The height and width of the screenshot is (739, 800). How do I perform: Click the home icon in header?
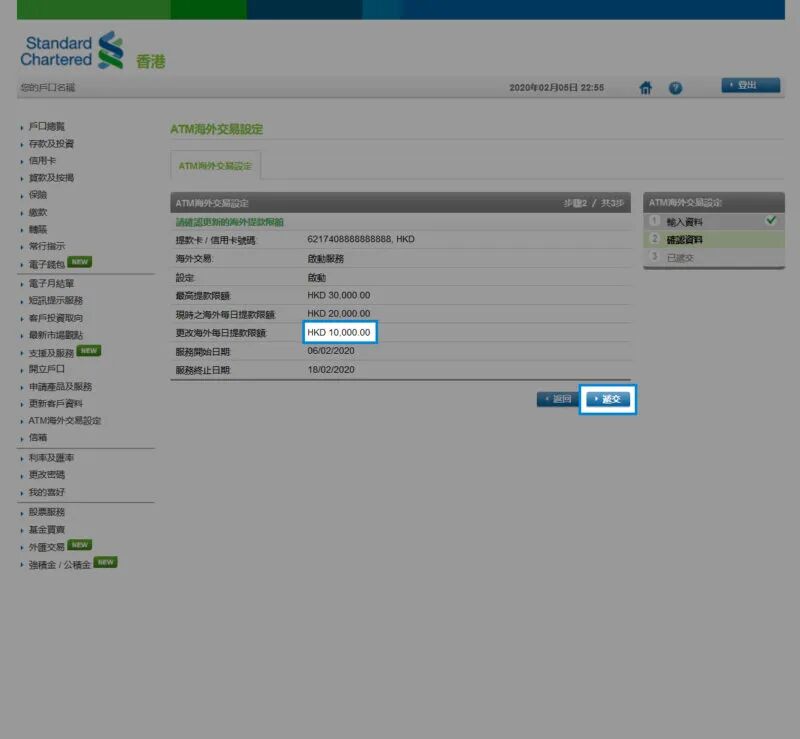pos(646,88)
